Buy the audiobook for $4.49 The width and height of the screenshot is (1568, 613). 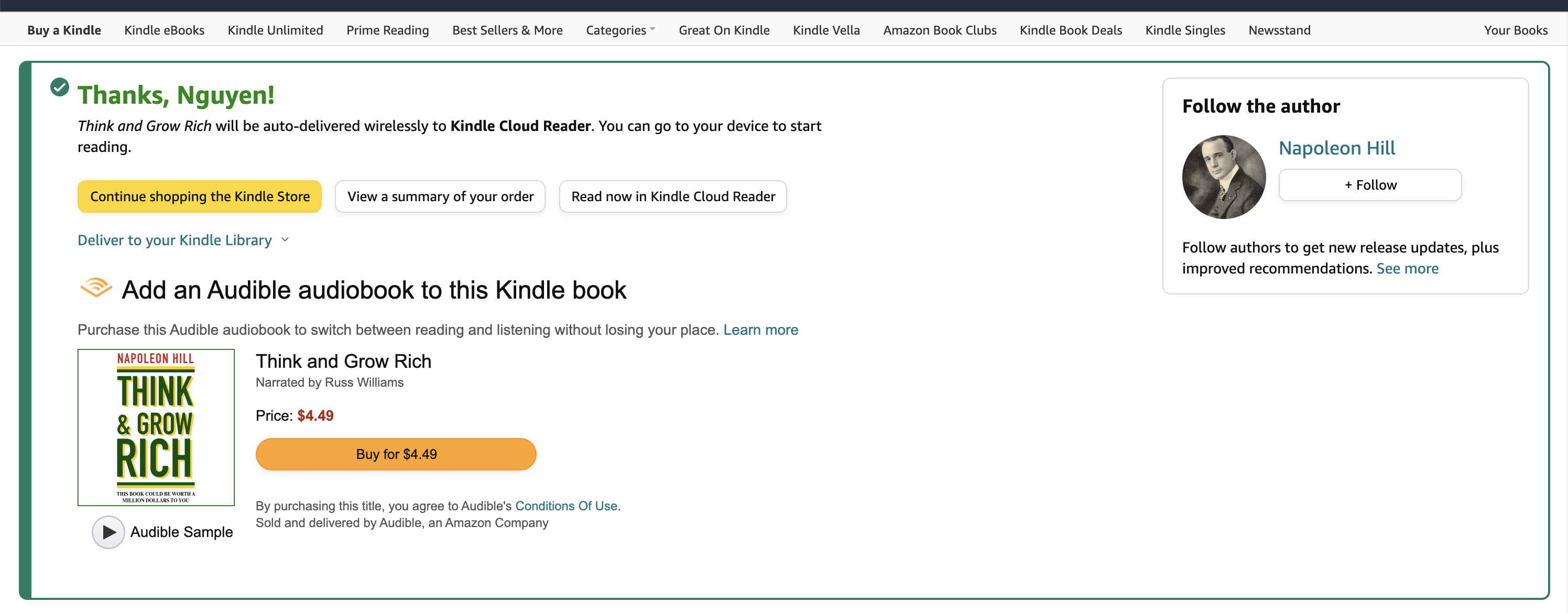pyautogui.click(x=396, y=454)
